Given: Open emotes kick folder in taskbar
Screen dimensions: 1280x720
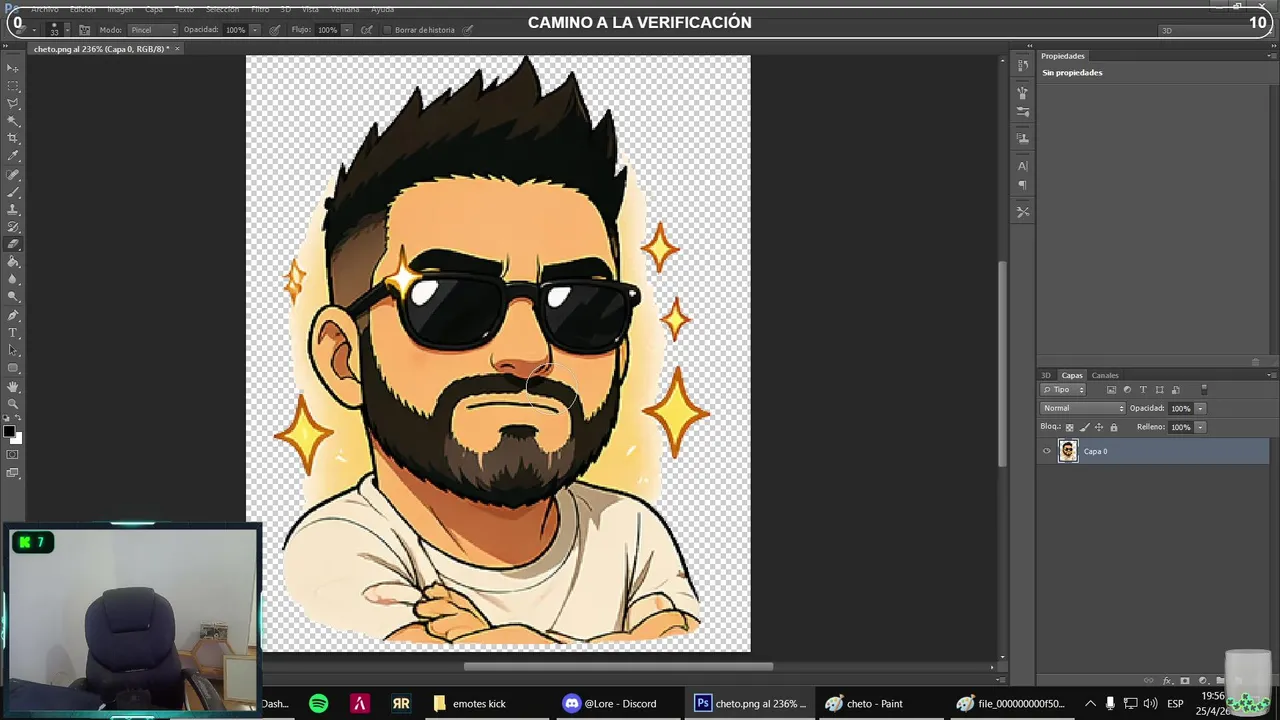Looking at the screenshot, I should [x=469, y=703].
